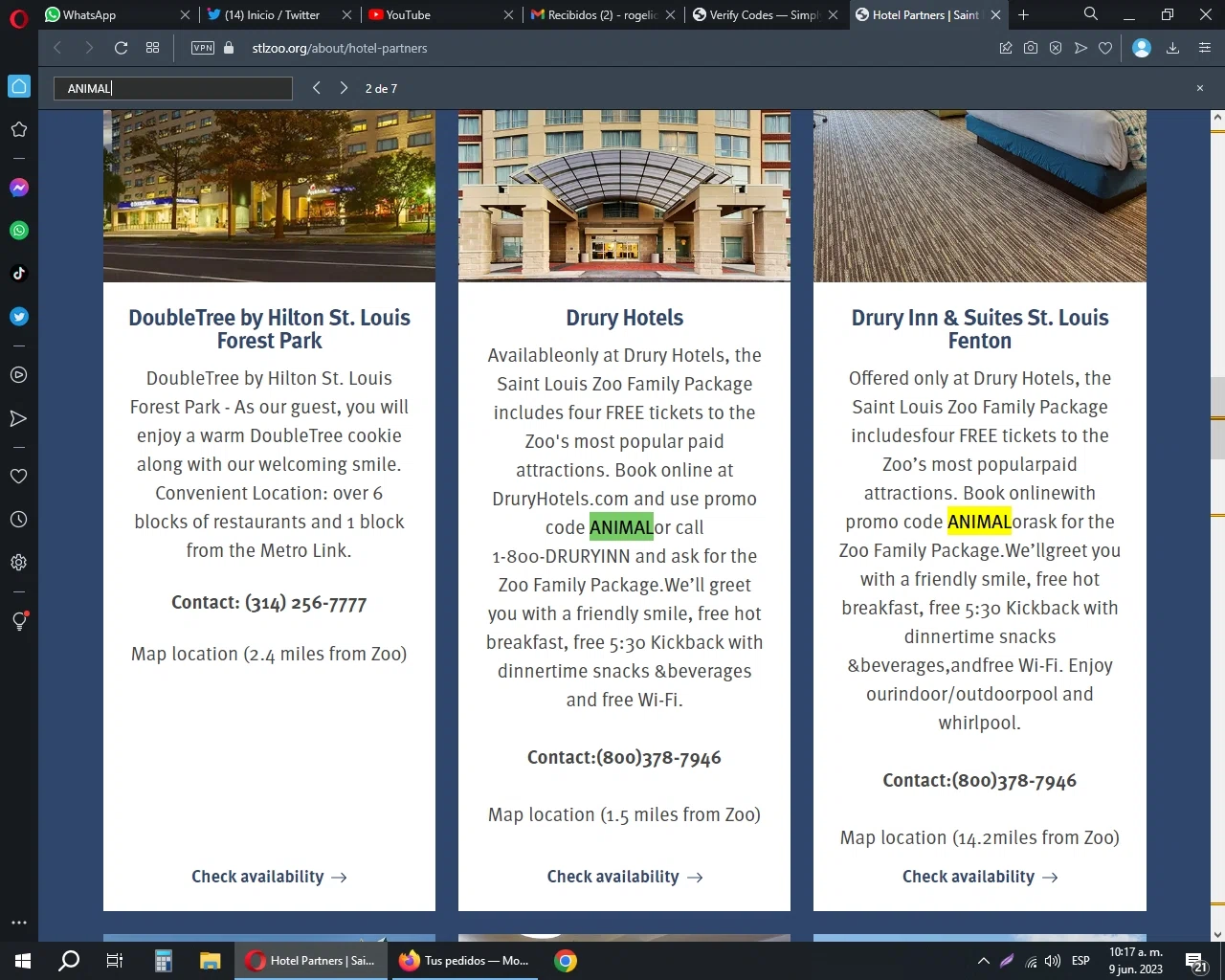This screenshot has height=980, width=1225.
Task: Open the profile account avatar
Action: coord(1141,48)
